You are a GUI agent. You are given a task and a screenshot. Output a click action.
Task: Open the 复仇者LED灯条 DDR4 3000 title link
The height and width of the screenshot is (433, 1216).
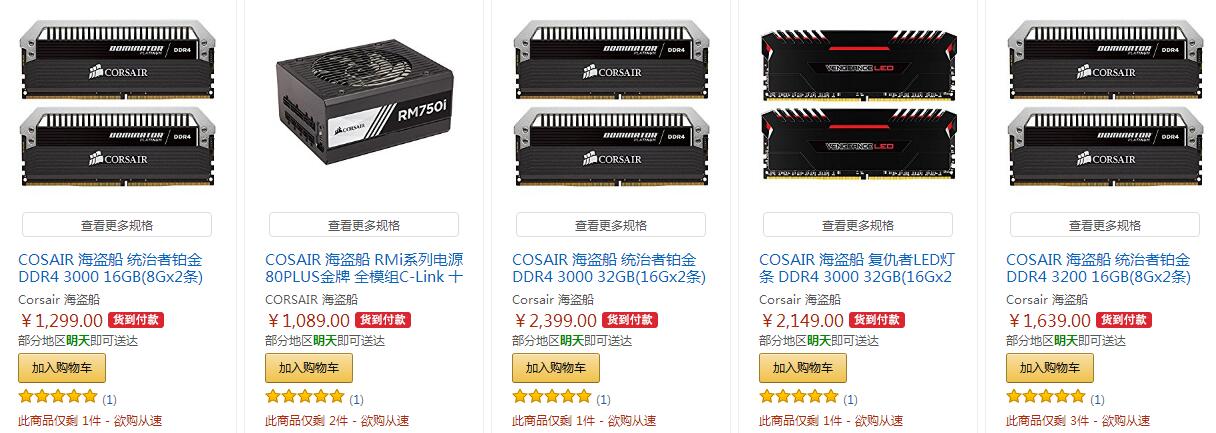856,268
